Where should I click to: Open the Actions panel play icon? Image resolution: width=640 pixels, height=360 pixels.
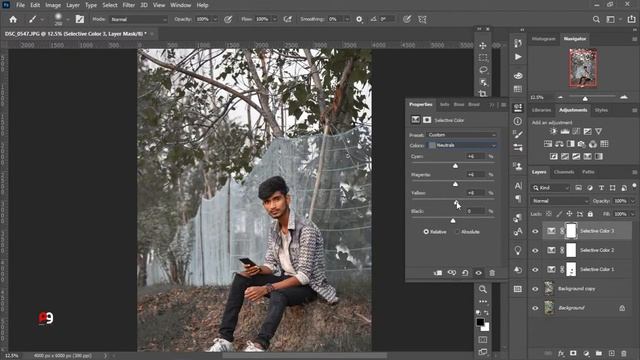[x=518, y=57]
